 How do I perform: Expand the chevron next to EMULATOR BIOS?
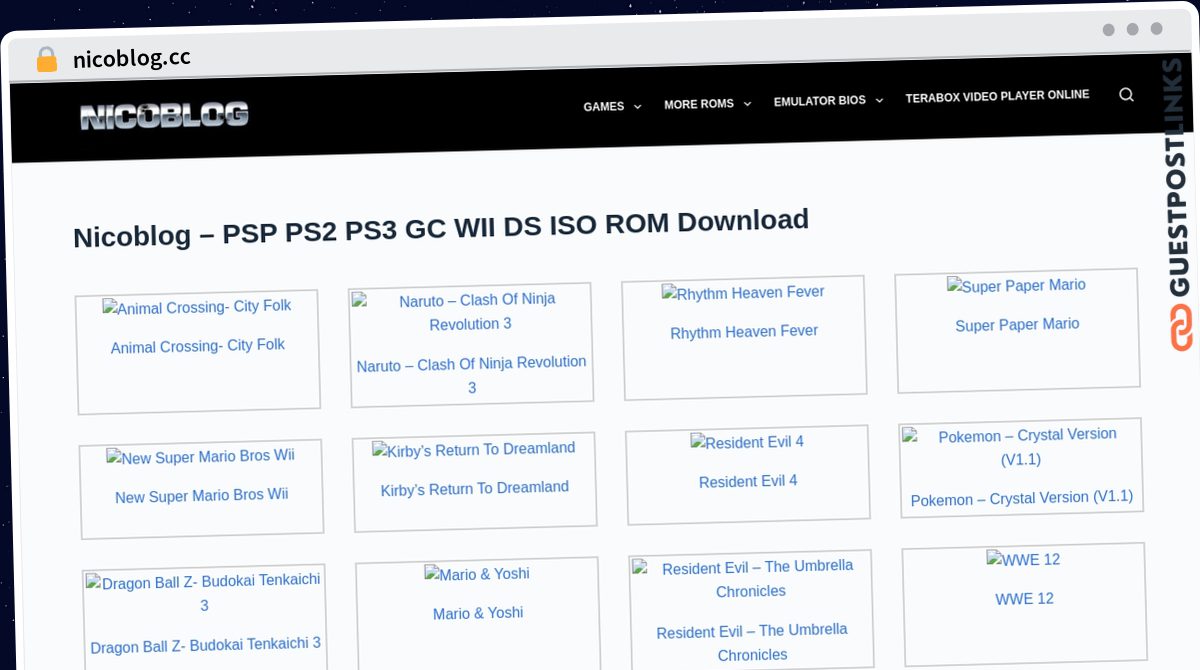[x=879, y=100]
